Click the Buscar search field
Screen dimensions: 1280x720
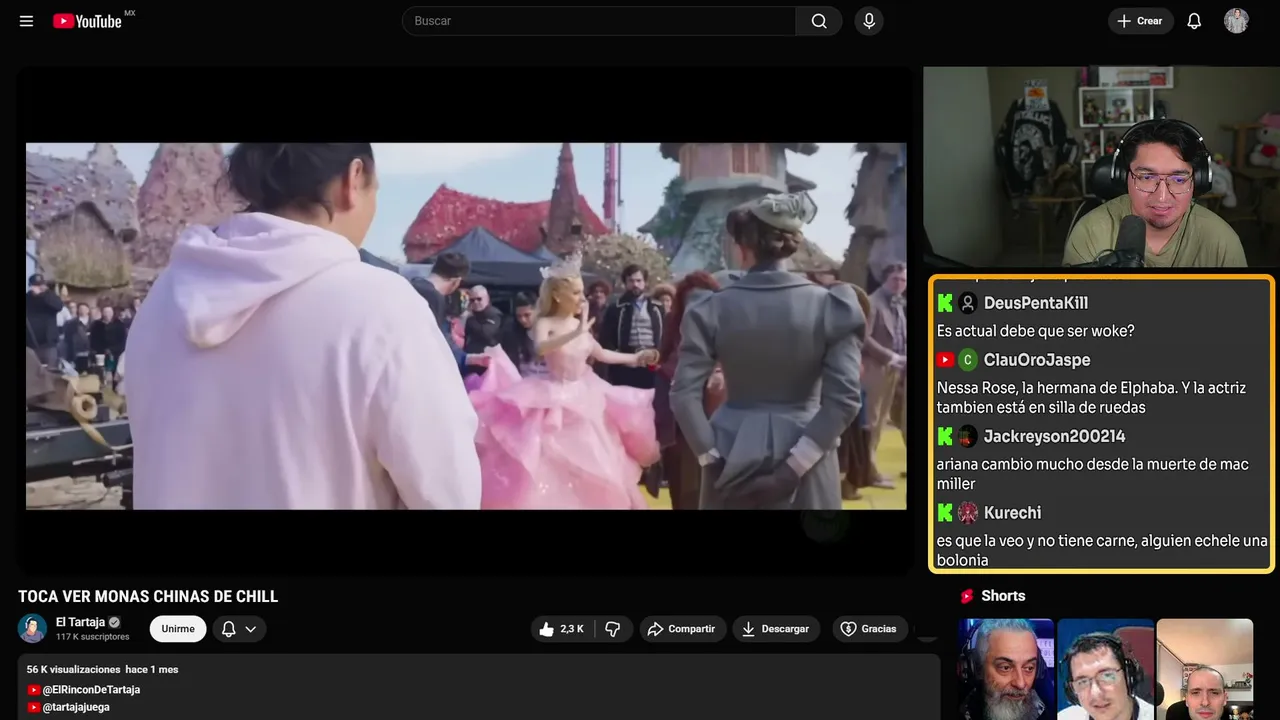[x=598, y=21]
